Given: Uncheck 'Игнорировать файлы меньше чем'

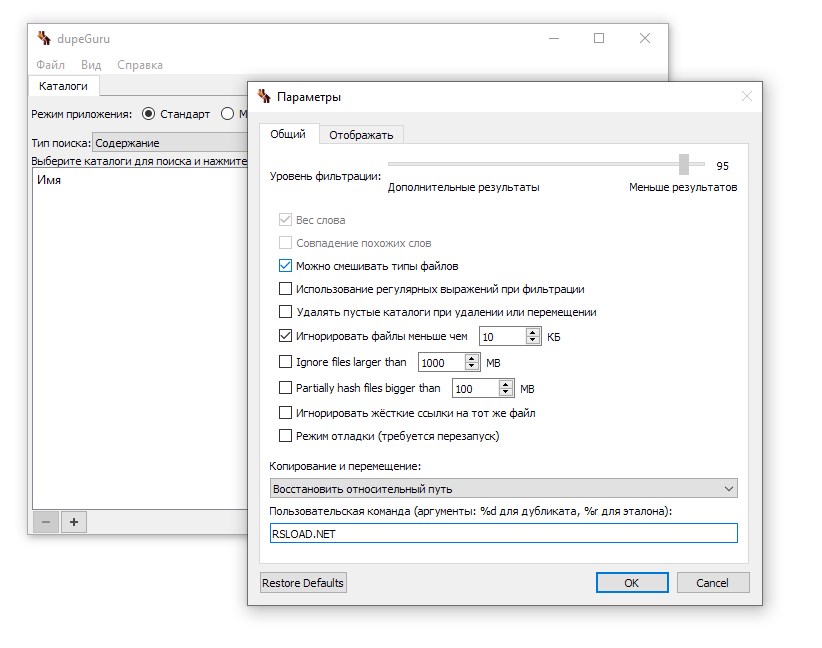Looking at the screenshot, I should click(x=285, y=336).
